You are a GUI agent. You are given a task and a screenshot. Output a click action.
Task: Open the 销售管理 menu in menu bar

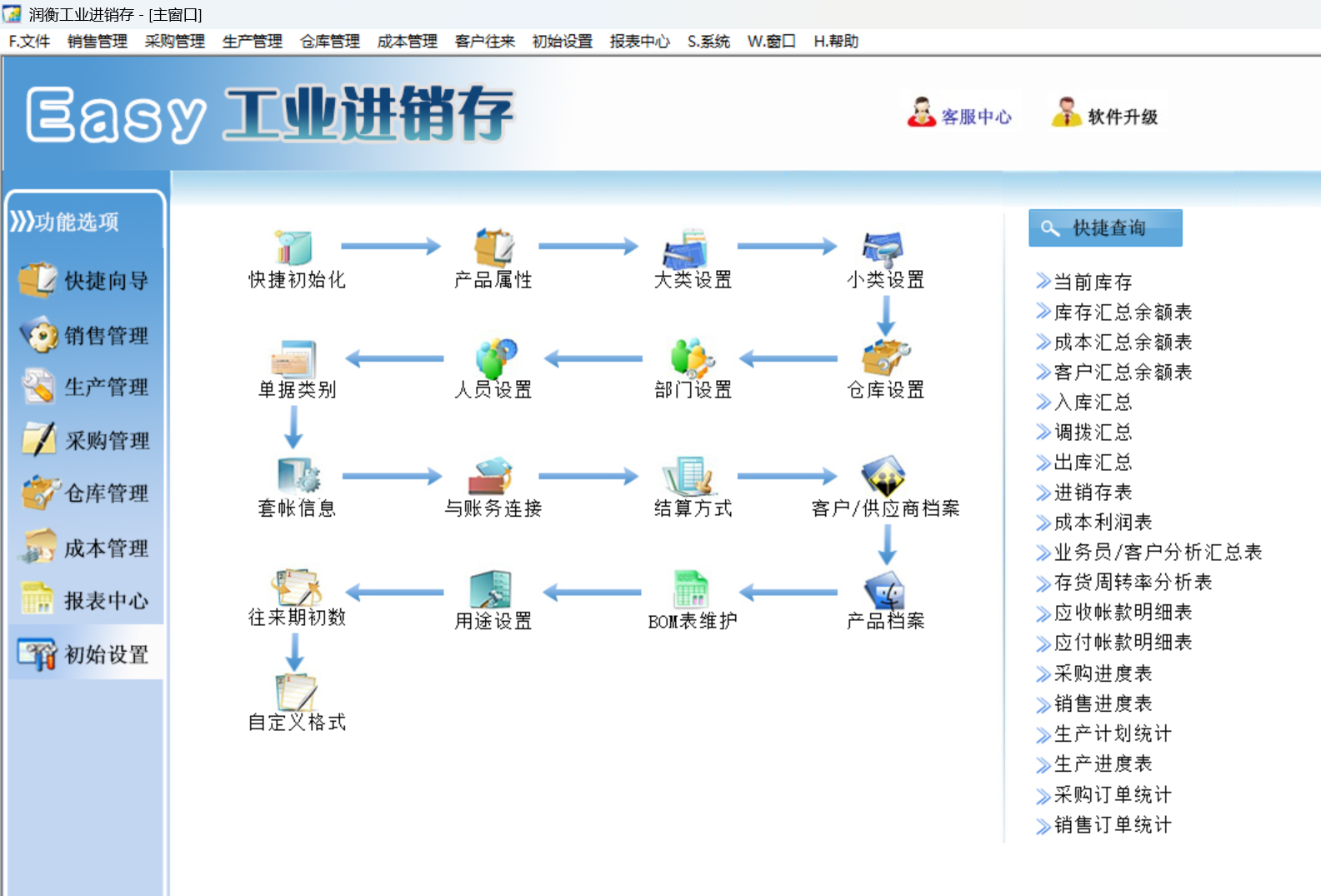98,42
